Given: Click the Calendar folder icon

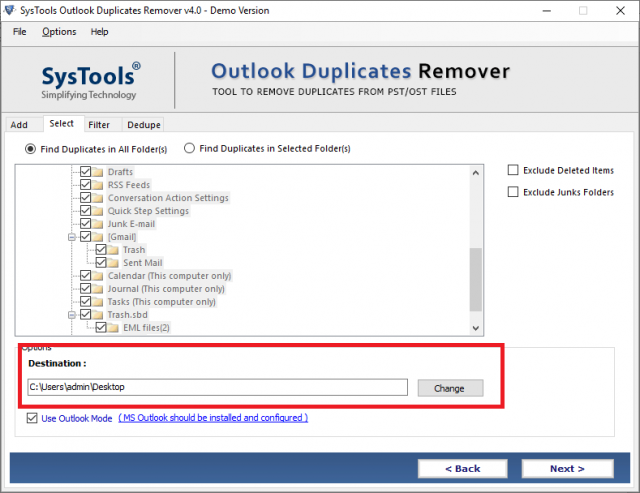Looking at the screenshot, I should 98,276.
